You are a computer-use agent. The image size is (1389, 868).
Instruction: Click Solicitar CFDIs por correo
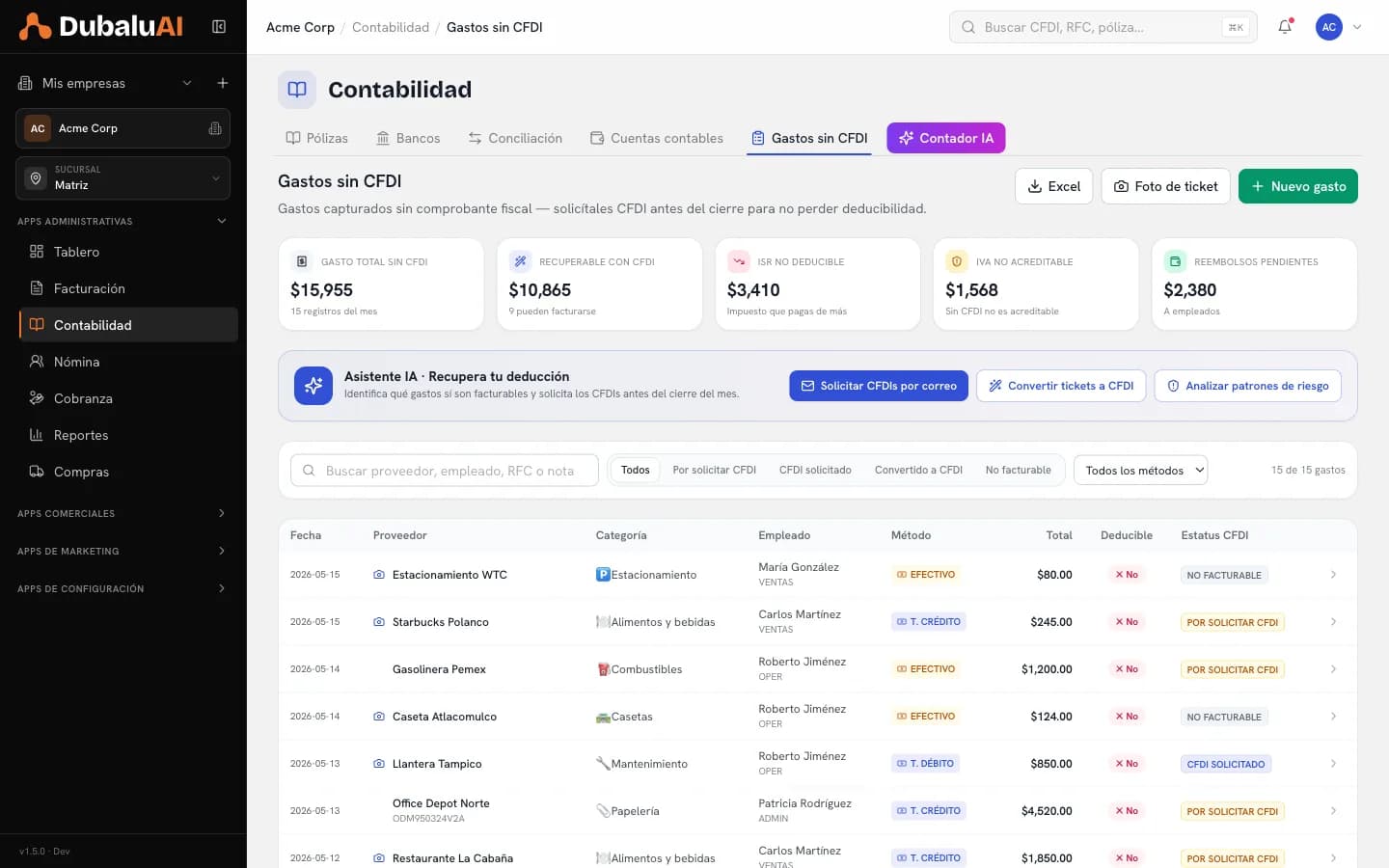(x=879, y=386)
